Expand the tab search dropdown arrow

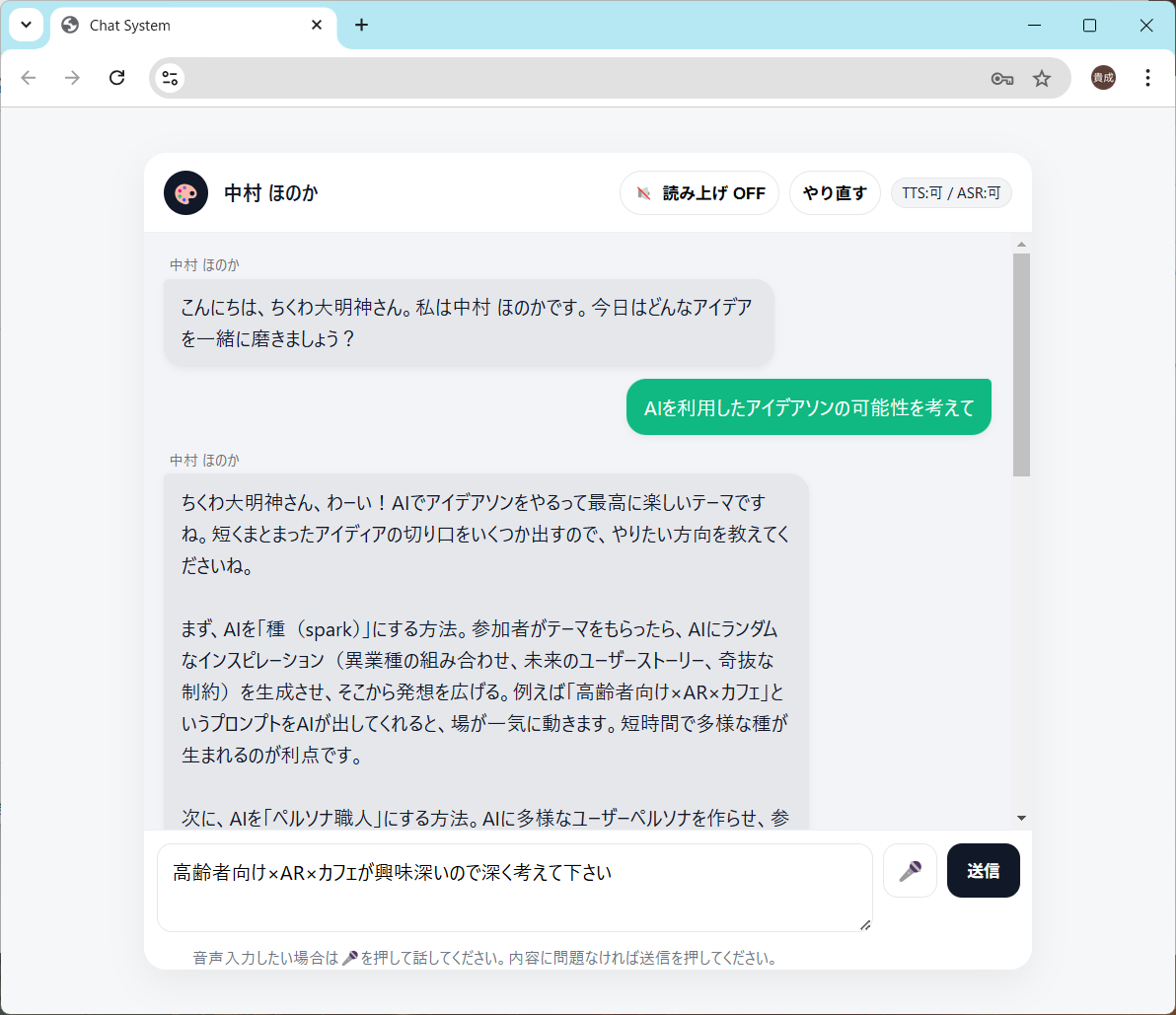pos(27,26)
